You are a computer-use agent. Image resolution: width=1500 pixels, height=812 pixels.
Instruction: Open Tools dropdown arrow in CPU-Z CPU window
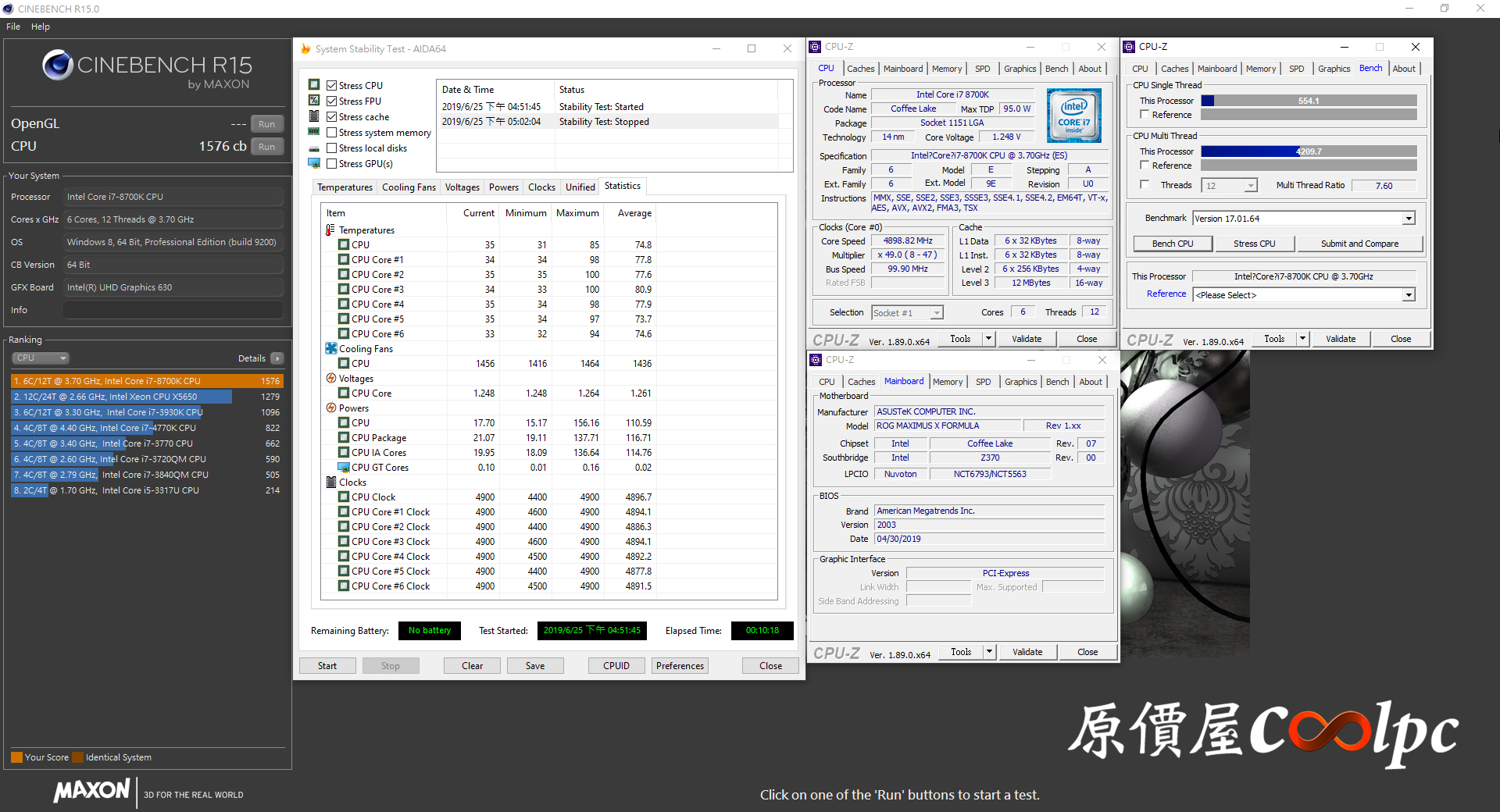(x=988, y=339)
